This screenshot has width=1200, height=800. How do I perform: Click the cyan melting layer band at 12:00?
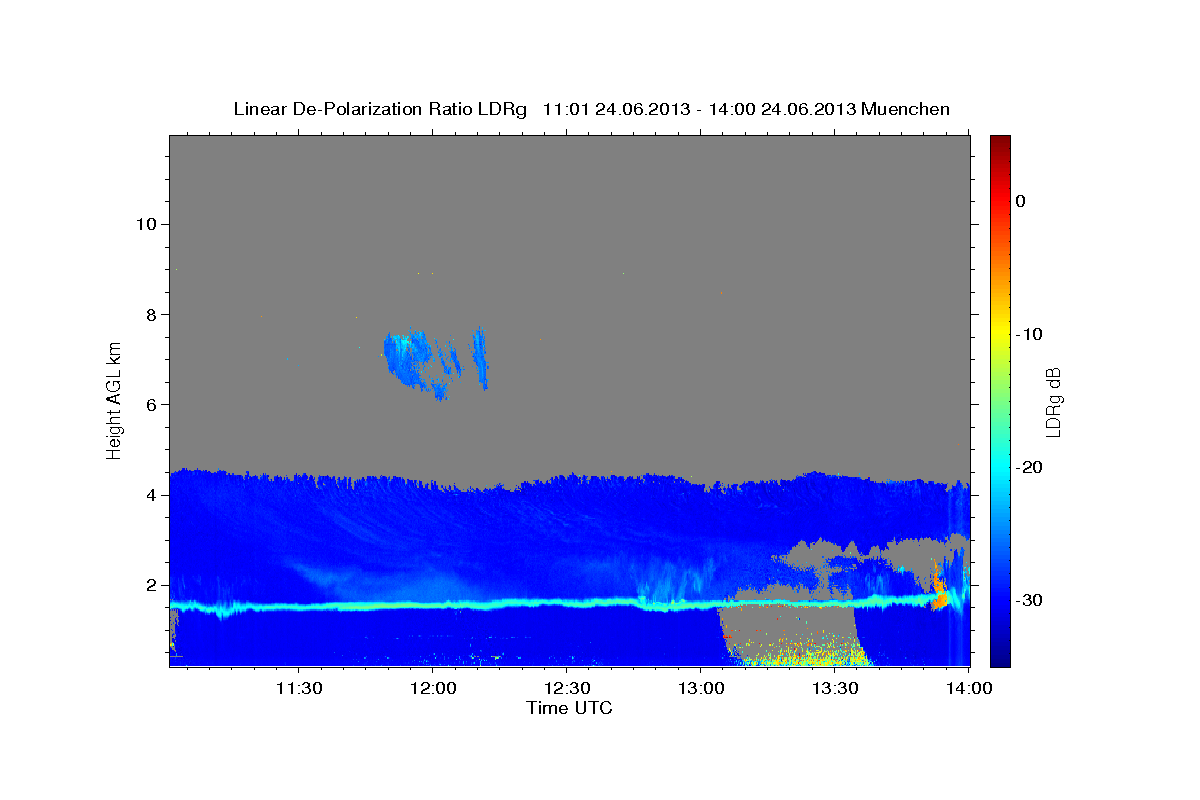(432, 605)
